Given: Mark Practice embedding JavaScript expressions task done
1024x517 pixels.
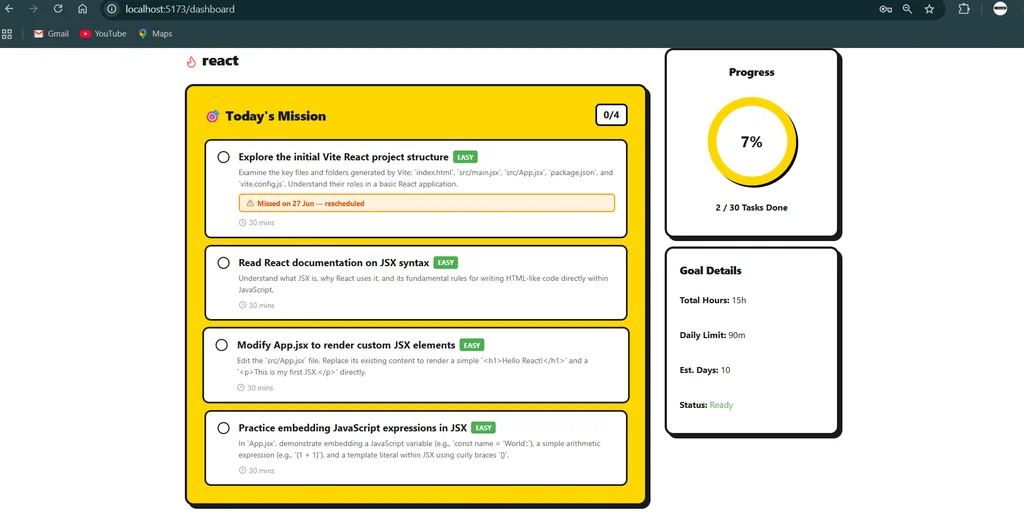Looking at the screenshot, I should click(x=223, y=428).
